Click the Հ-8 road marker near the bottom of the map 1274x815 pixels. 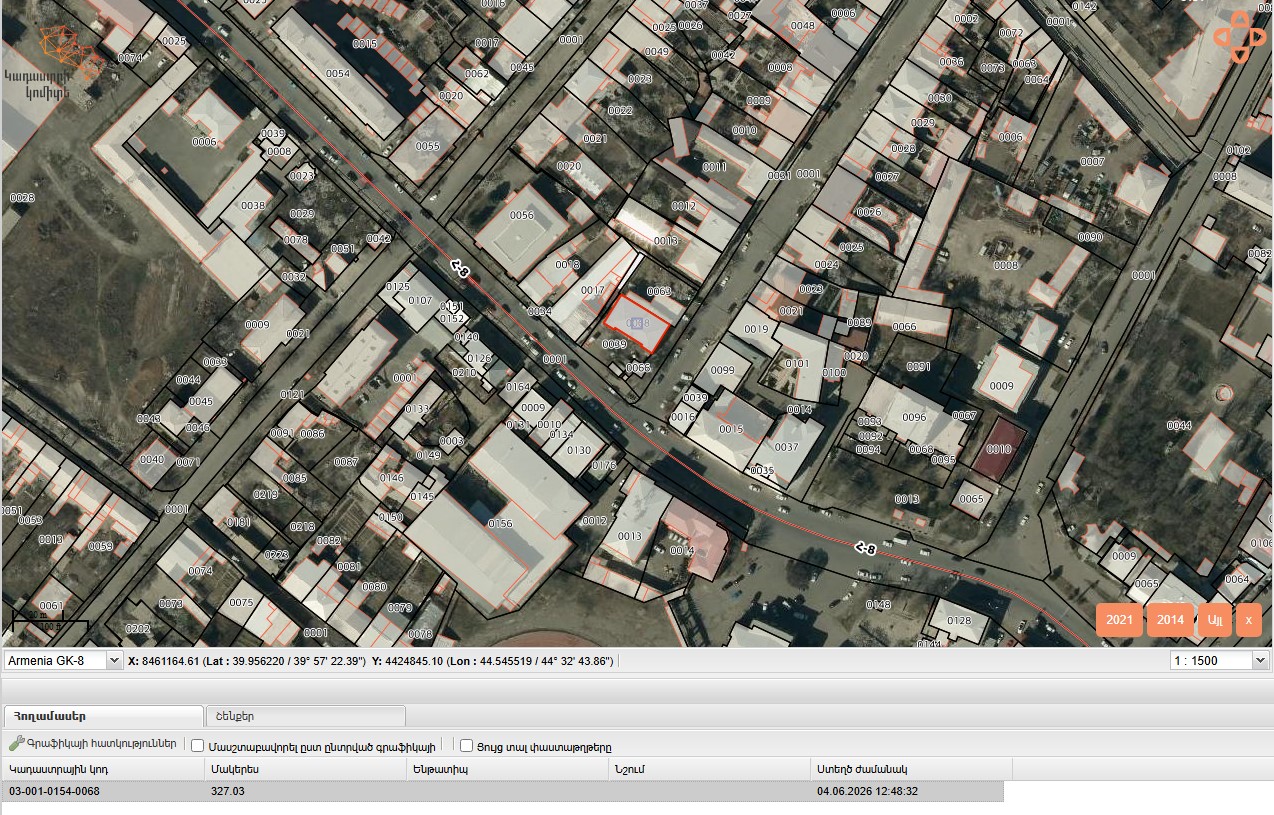pyautogui.click(x=866, y=548)
